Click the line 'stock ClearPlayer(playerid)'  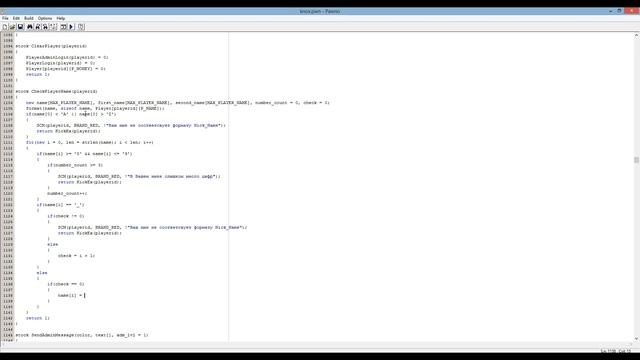click(51, 46)
